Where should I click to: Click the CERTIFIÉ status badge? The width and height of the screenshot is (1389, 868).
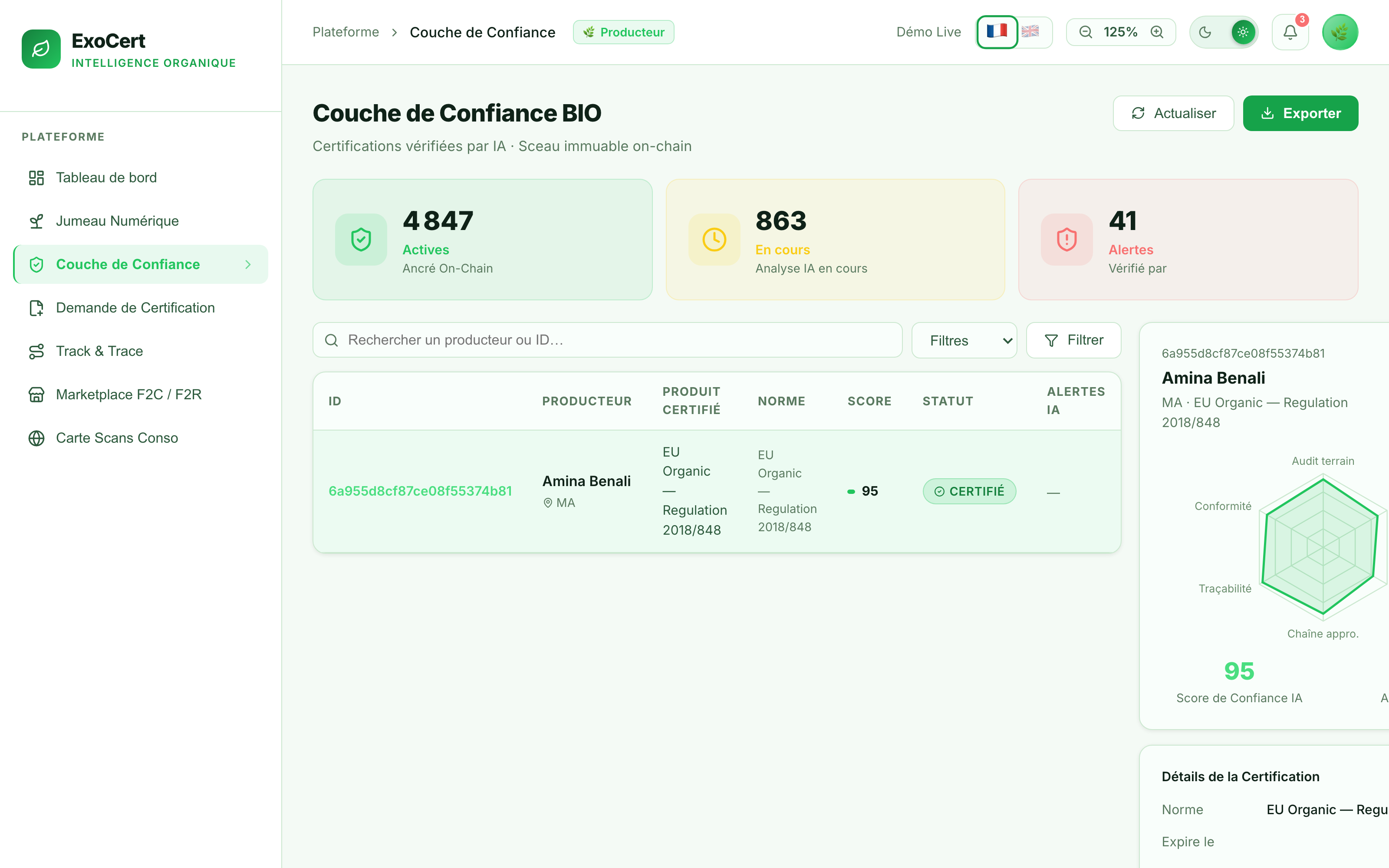(969, 491)
